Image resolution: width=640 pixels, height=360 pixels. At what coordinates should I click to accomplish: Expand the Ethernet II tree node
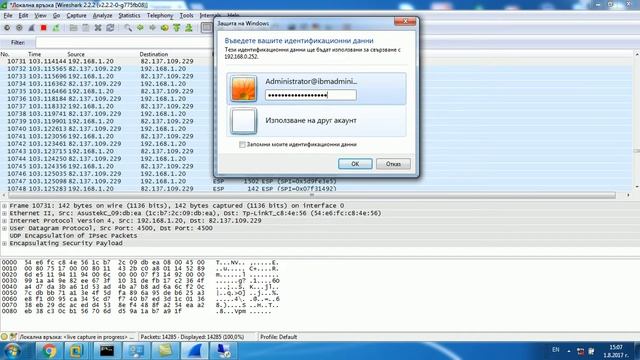tap(4, 213)
